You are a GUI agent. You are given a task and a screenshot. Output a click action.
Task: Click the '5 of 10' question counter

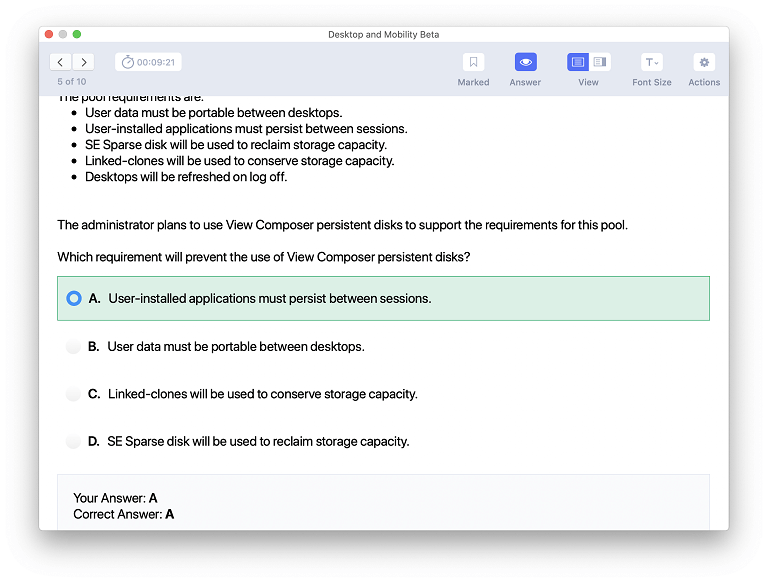coord(72,82)
